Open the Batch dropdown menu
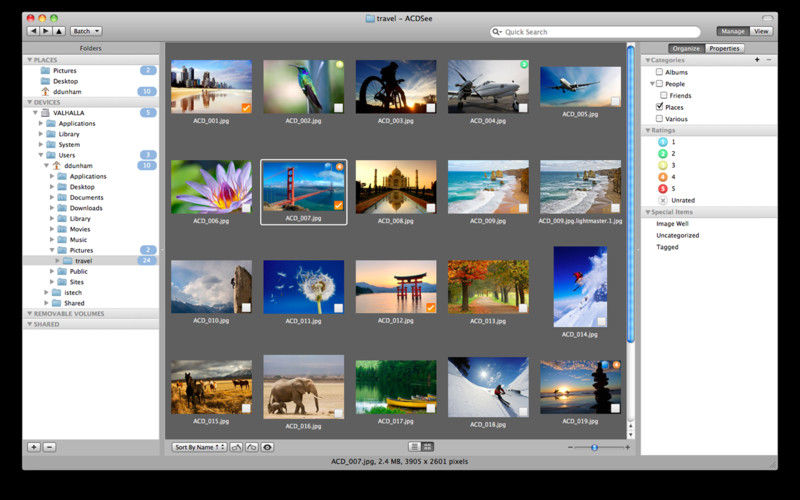Viewport: 800px width, 500px height. pyautogui.click(x=86, y=31)
